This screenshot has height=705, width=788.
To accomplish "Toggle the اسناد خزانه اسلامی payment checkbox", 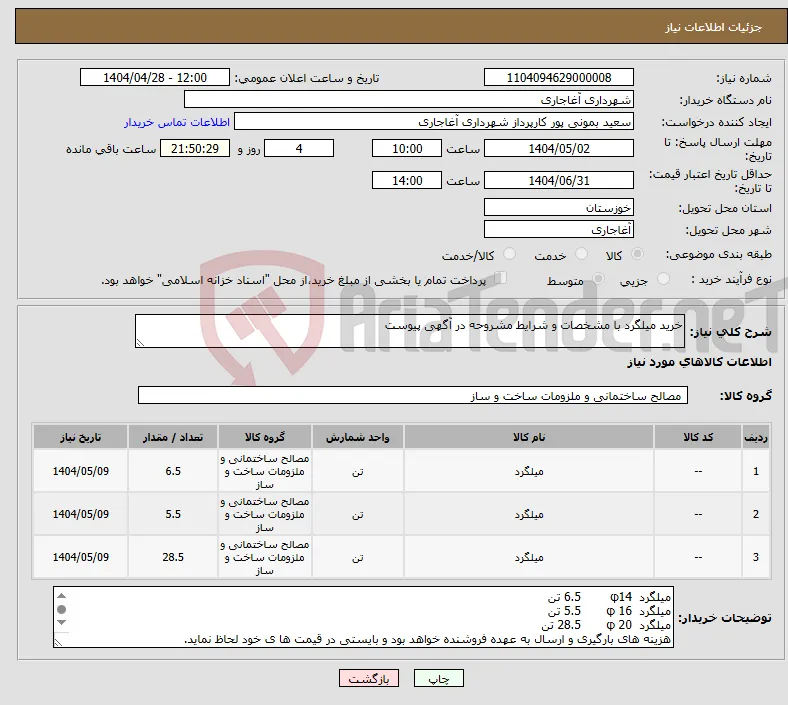I will (x=501, y=278).
